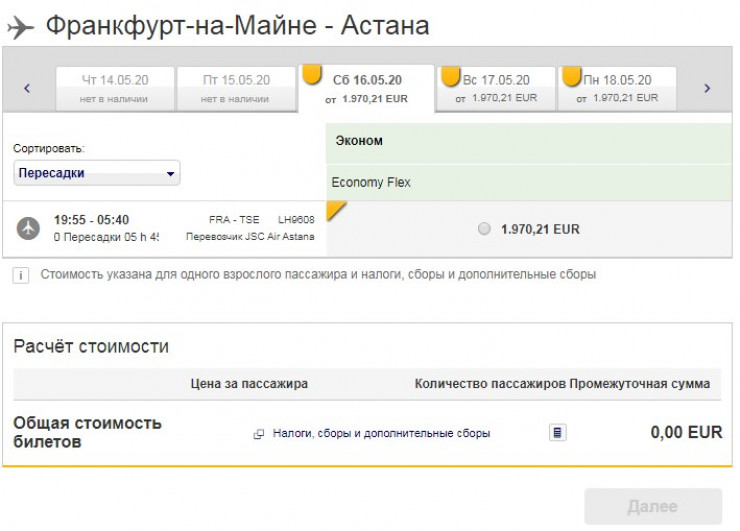
Task: Select the 1.970,21 EUR Economy Flex fare
Action: [x=485, y=229]
